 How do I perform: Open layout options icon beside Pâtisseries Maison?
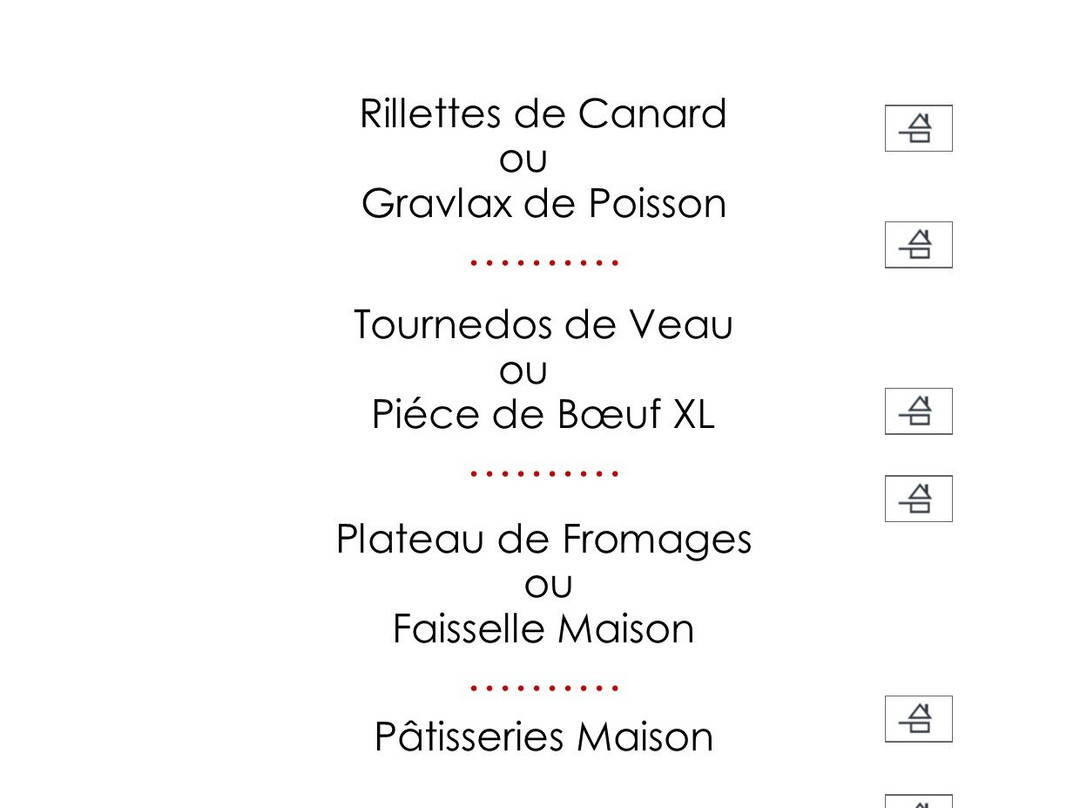click(918, 719)
